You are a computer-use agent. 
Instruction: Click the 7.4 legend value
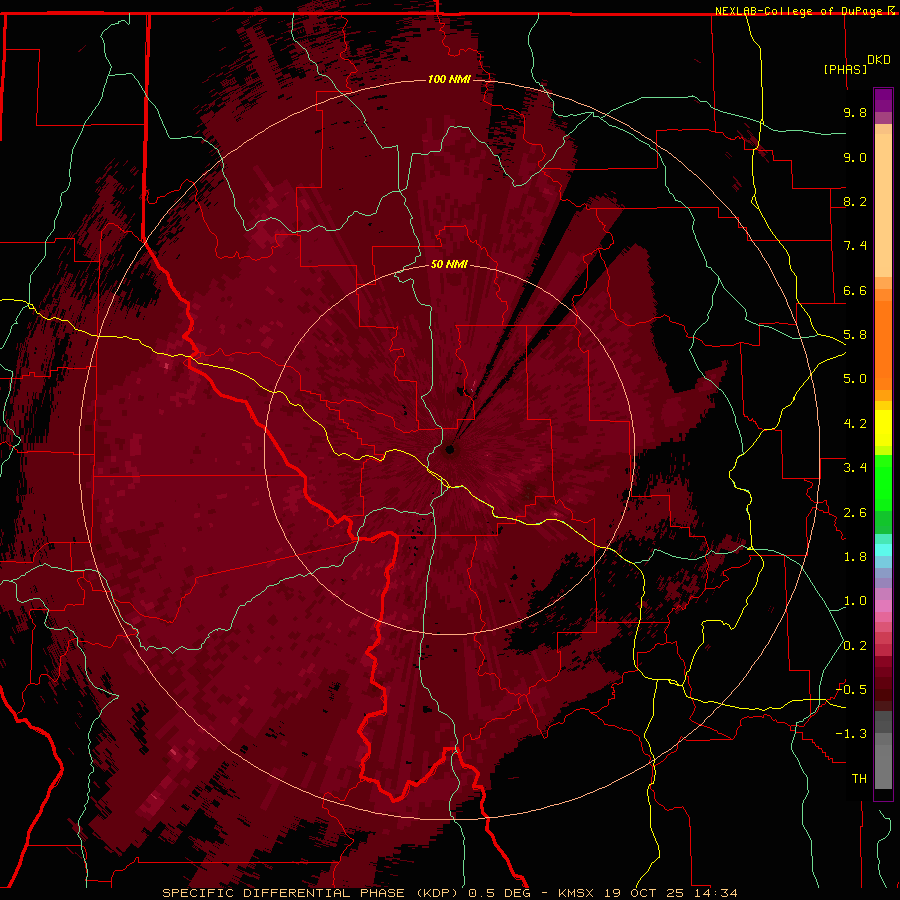(x=855, y=246)
